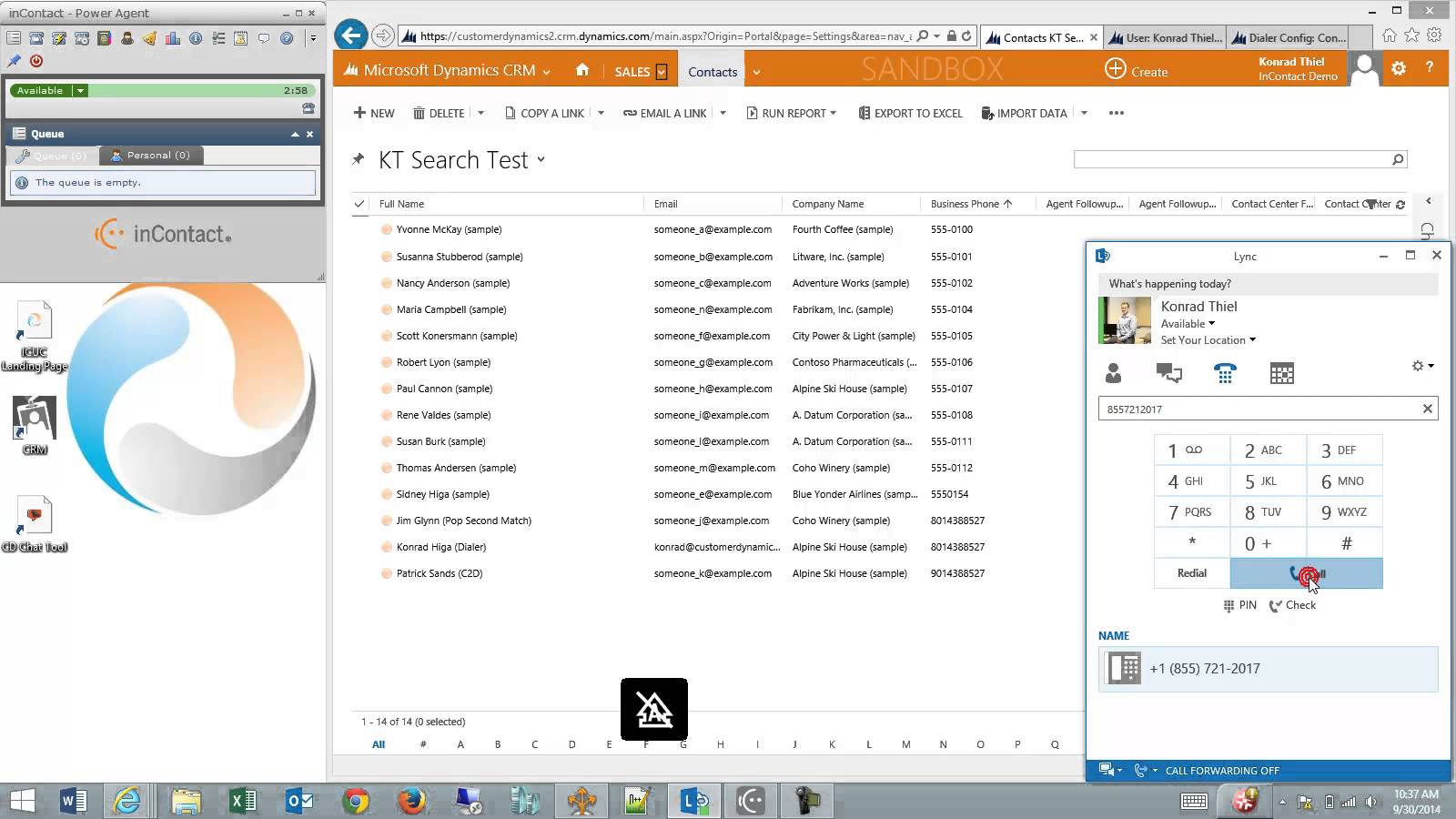
Task: Open the Available status dropdown arrow in Power Agent
Action: [x=80, y=90]
